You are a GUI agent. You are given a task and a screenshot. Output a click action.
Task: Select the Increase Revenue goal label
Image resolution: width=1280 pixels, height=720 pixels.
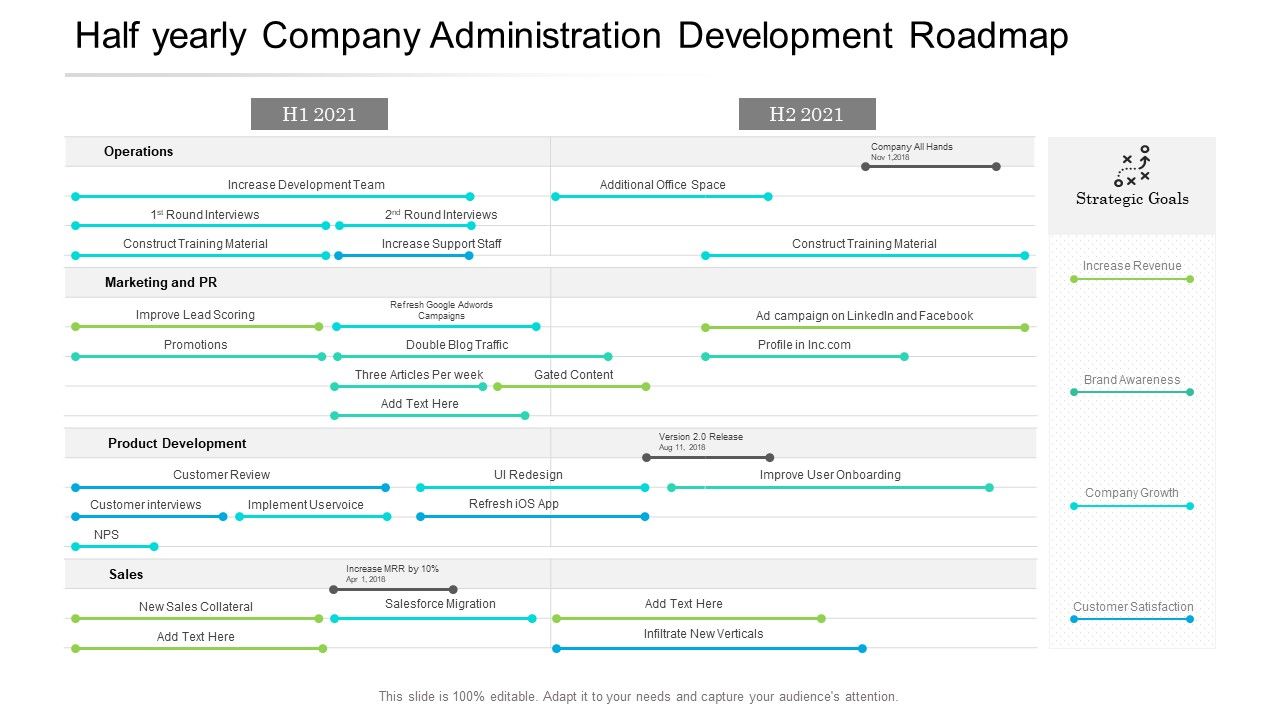coord(1132,266)
